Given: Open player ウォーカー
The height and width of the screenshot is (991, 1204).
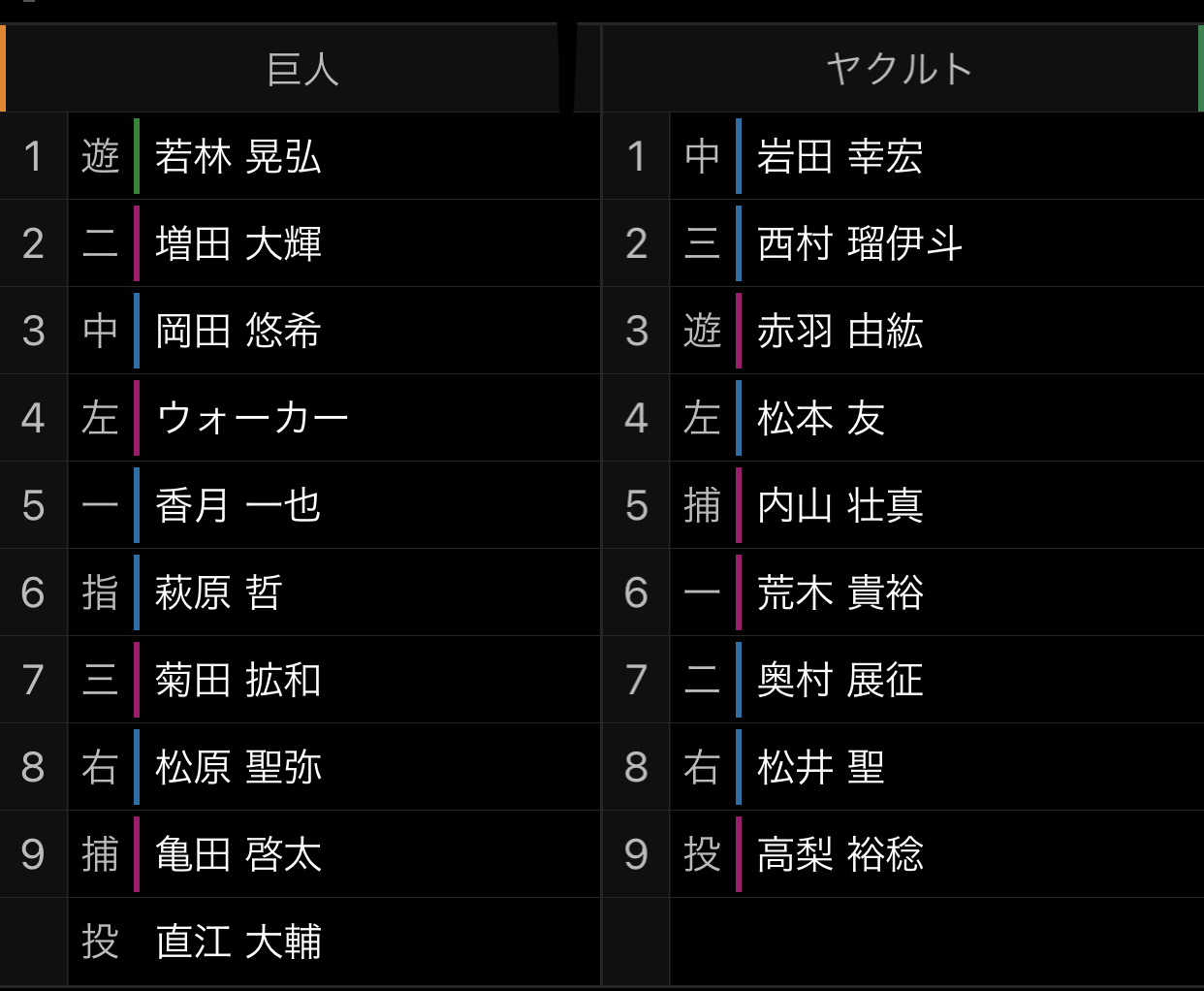Looking at the screenshot, I should point(252,418).
